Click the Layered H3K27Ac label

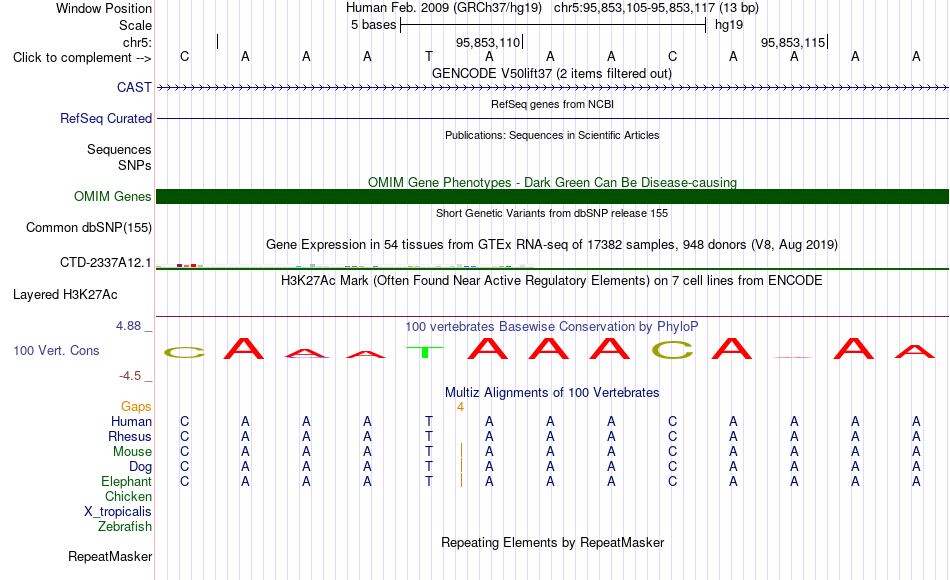pyautogui.click(x=65, y=295)
